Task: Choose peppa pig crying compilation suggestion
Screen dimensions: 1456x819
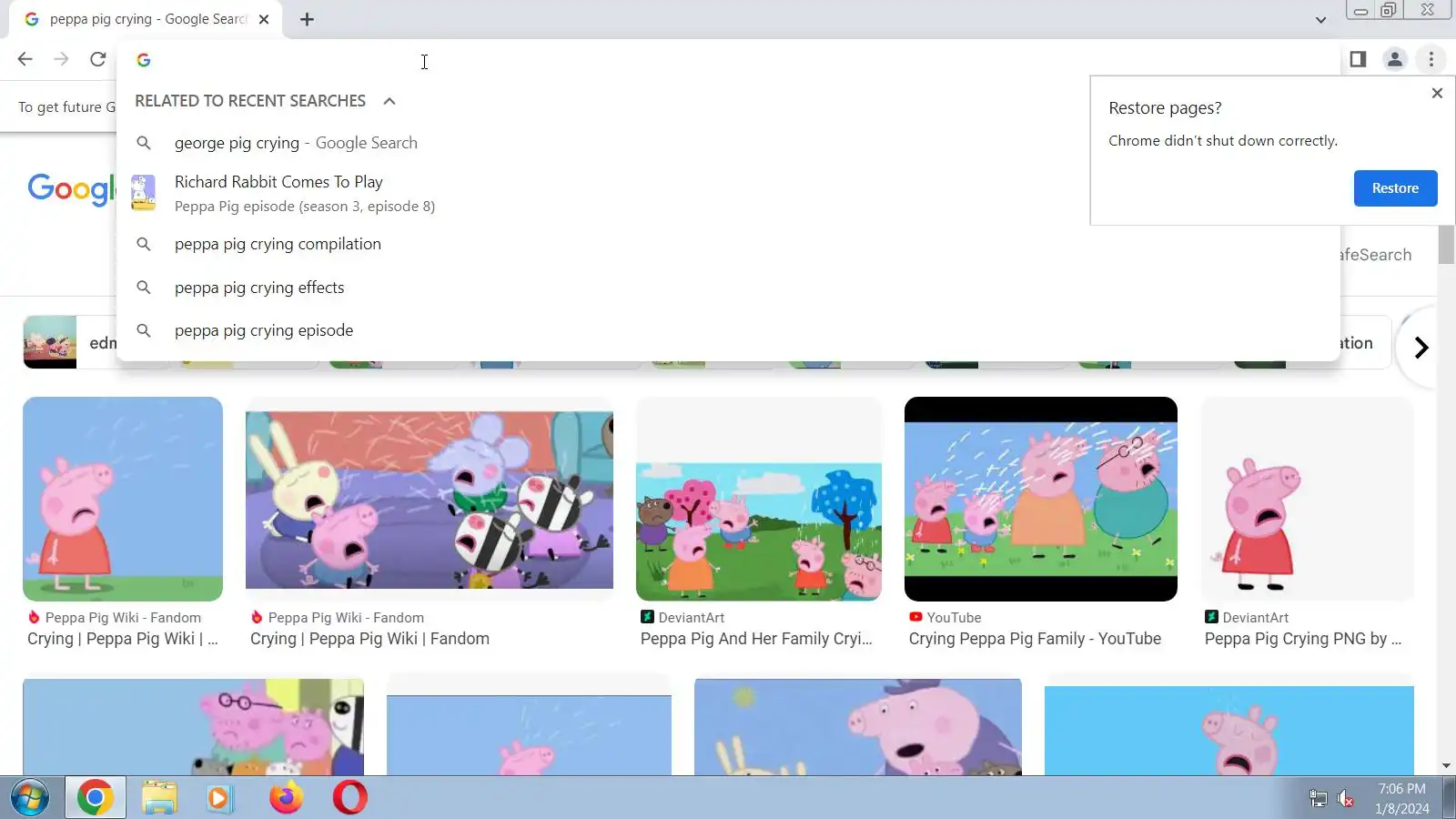Action: click(x=728, y=244)
